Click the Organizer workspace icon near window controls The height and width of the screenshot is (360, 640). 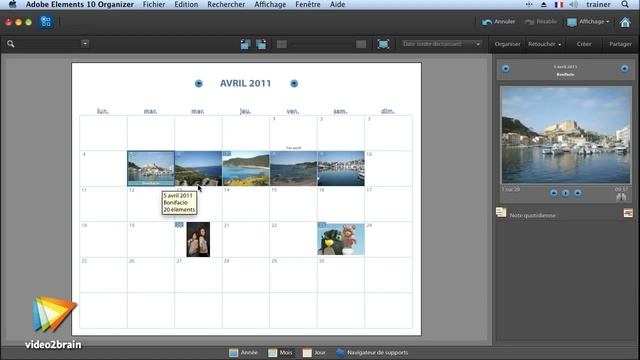46,22
